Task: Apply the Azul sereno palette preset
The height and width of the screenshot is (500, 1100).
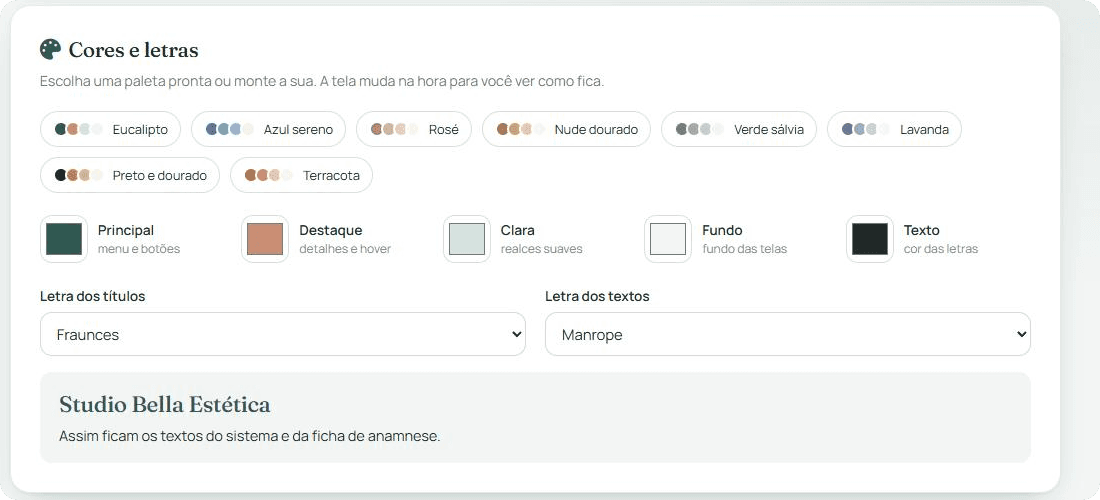Action: coord(269,129)
